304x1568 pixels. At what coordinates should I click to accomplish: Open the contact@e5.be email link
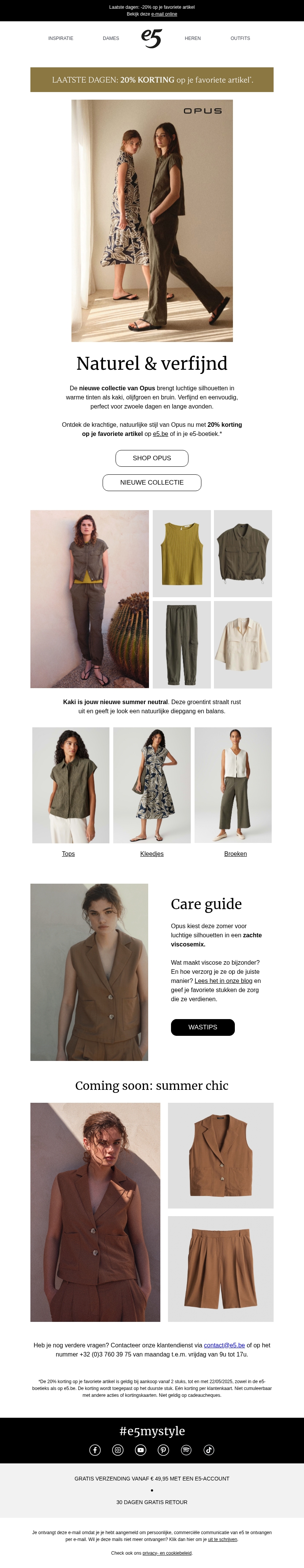(224, 1345)
